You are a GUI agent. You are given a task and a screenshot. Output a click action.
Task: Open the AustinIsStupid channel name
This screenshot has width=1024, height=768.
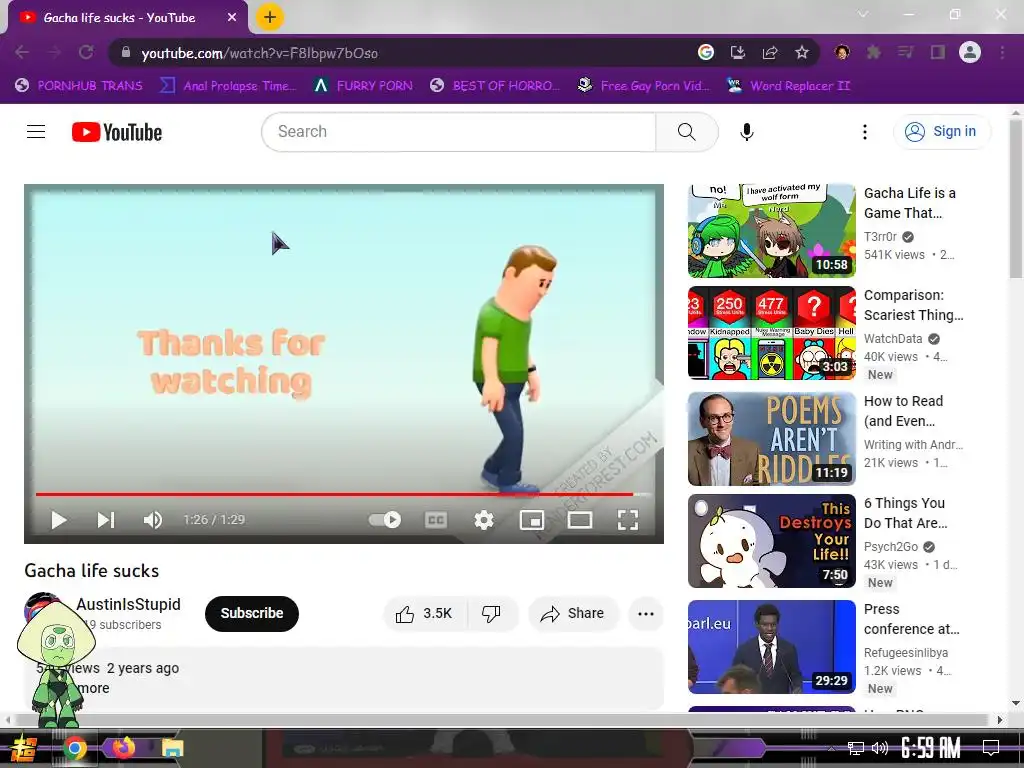tap(129, 604)
